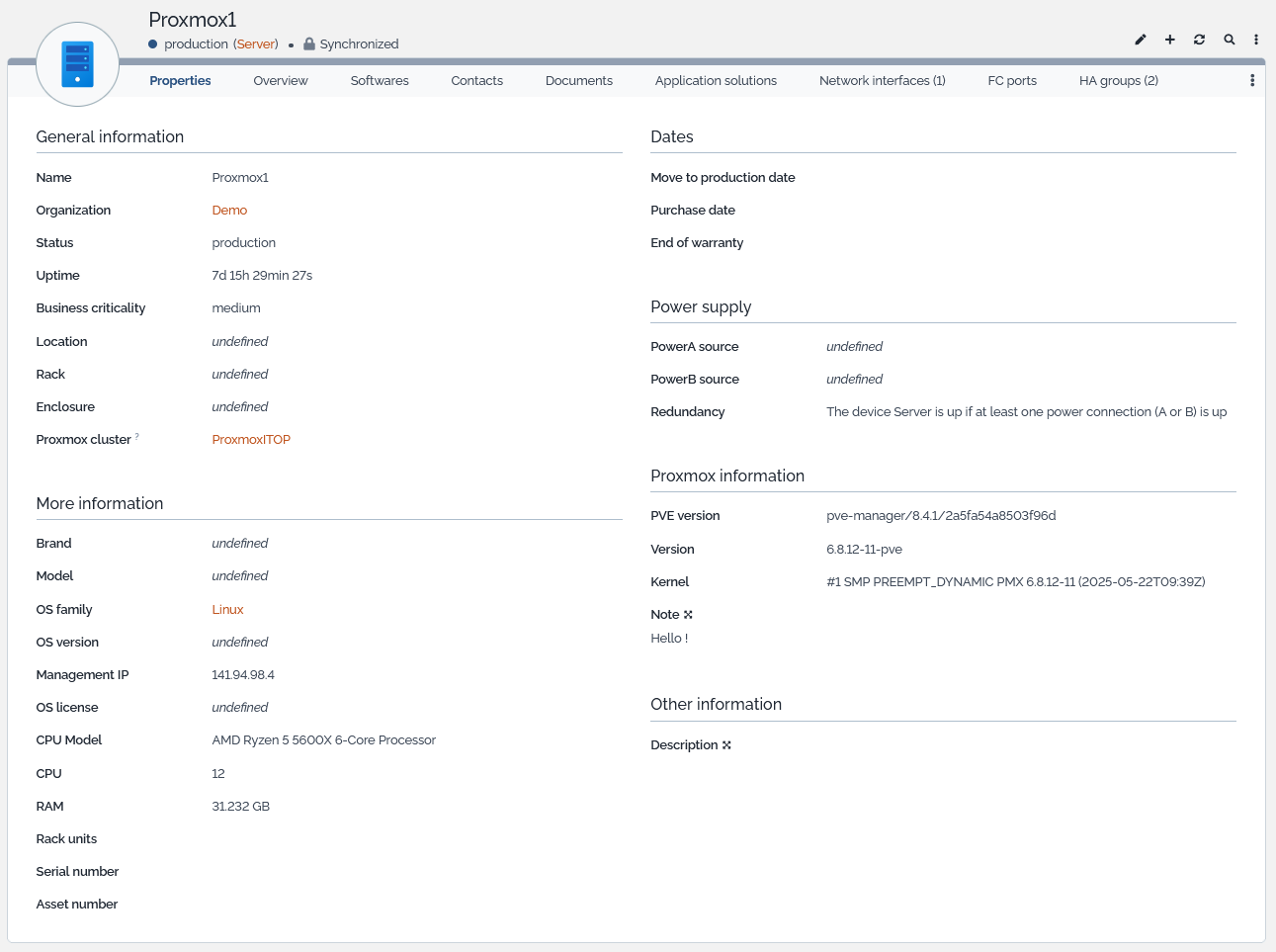Click the blue server icon
This screenshot has width=1276, height=952.
[x=77, y=64]
